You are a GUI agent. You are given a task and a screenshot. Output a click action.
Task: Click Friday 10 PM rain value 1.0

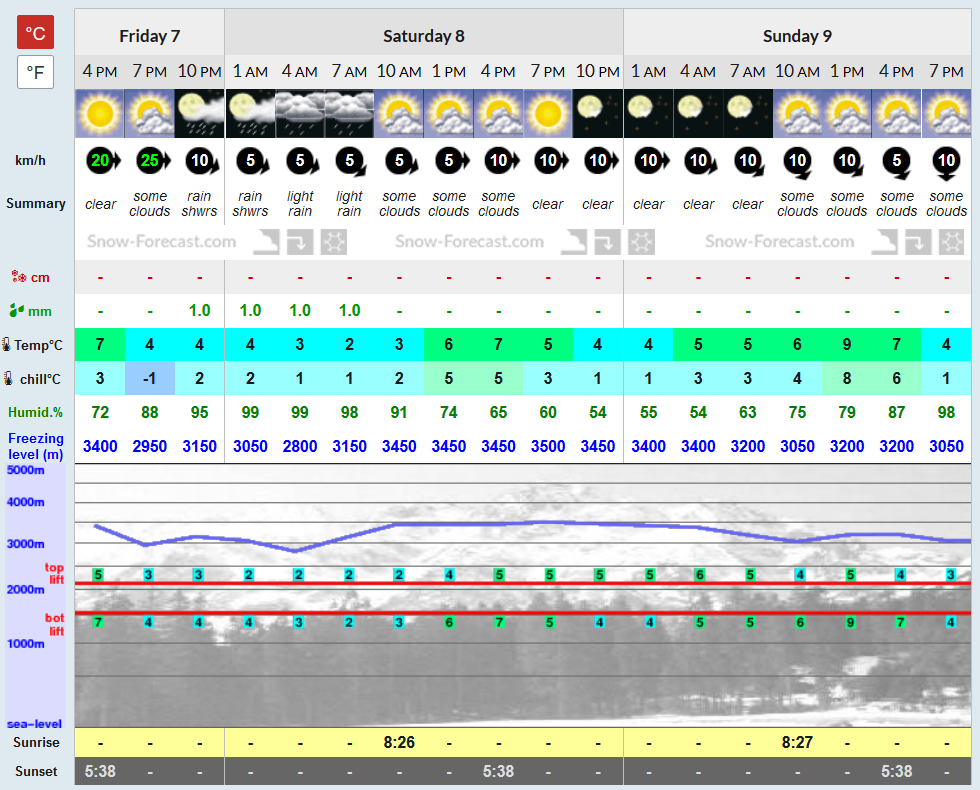point(199,311)
